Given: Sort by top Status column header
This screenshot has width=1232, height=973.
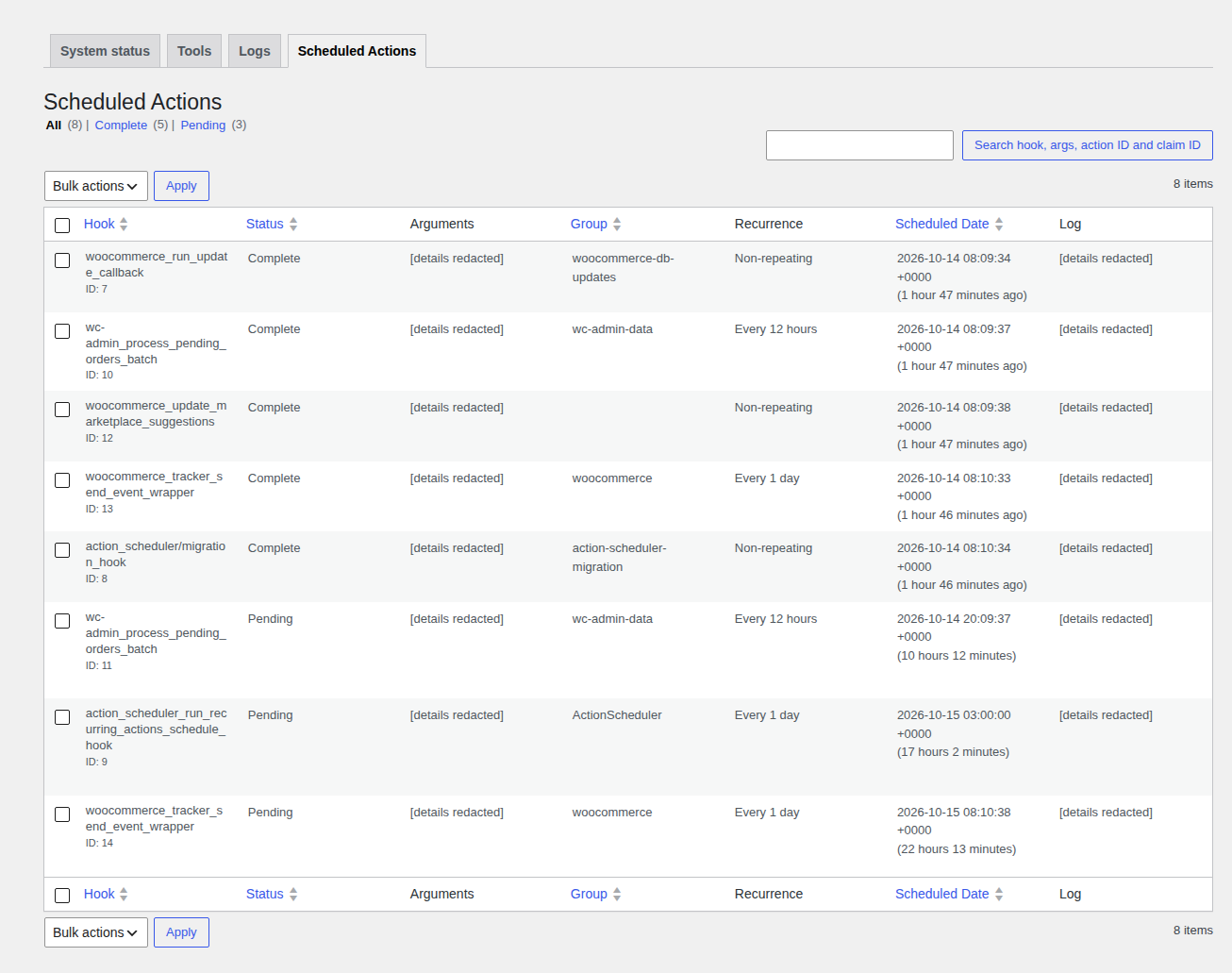Looking at the screenshot, I should coord(265,224).
